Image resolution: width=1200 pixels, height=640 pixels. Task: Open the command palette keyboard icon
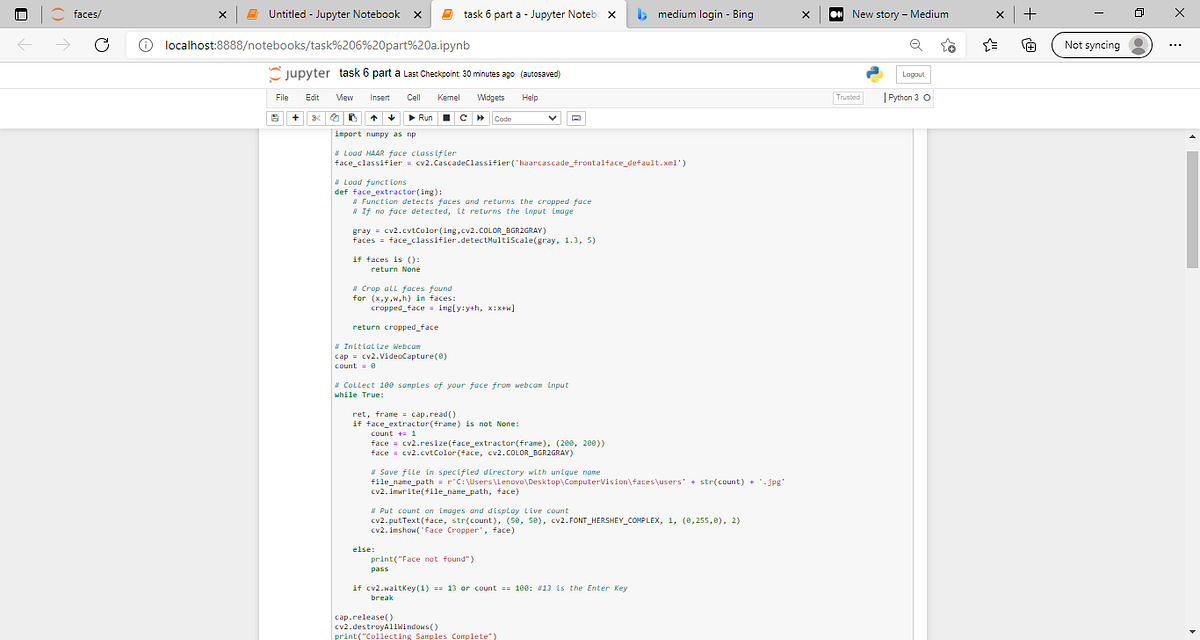[575, 118]
